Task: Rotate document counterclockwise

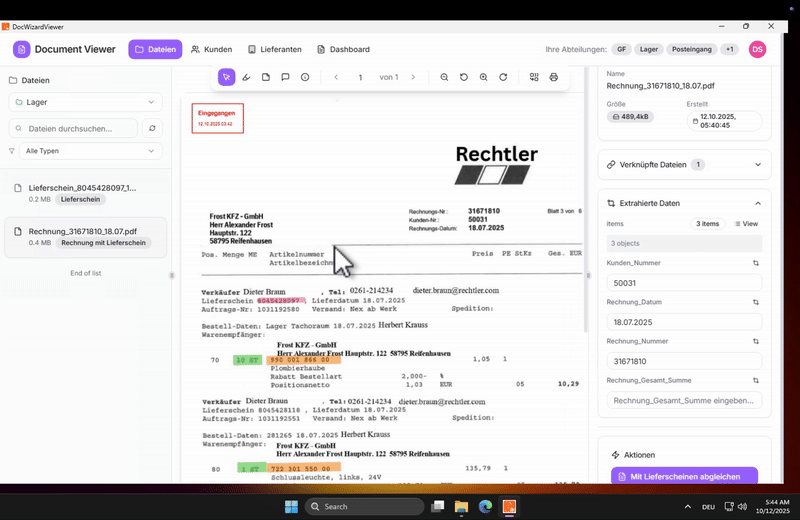Action: click(x=464, y=77)
